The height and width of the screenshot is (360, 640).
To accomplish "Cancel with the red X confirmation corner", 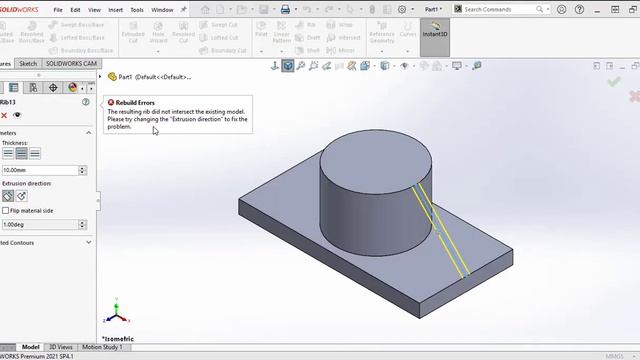I will click(x=634, y=96).
